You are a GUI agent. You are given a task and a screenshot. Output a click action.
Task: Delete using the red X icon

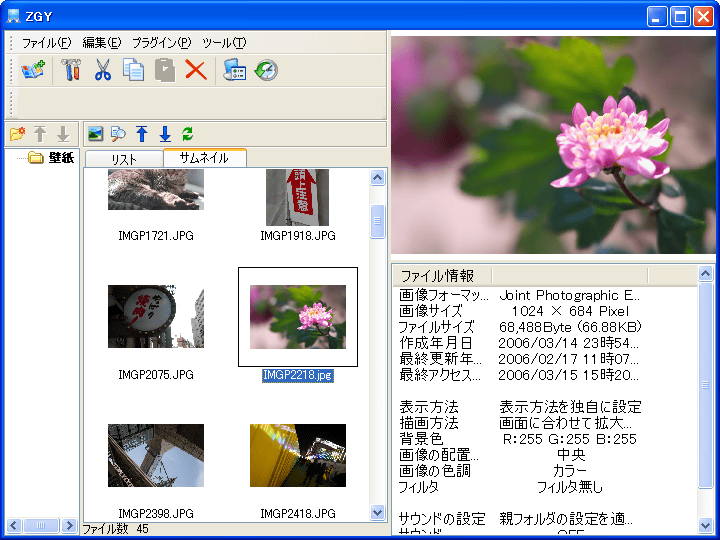click(196, 71)
